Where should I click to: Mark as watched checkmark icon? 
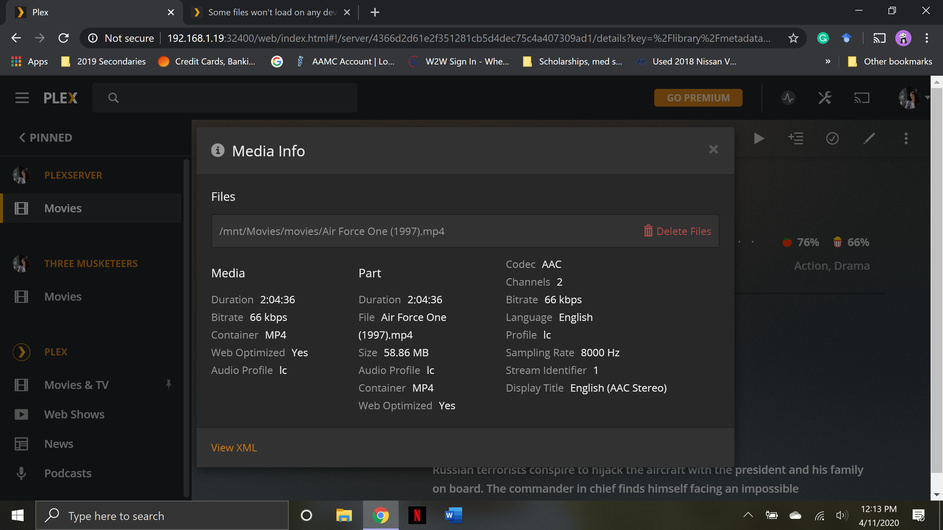[x=832, y=138]
